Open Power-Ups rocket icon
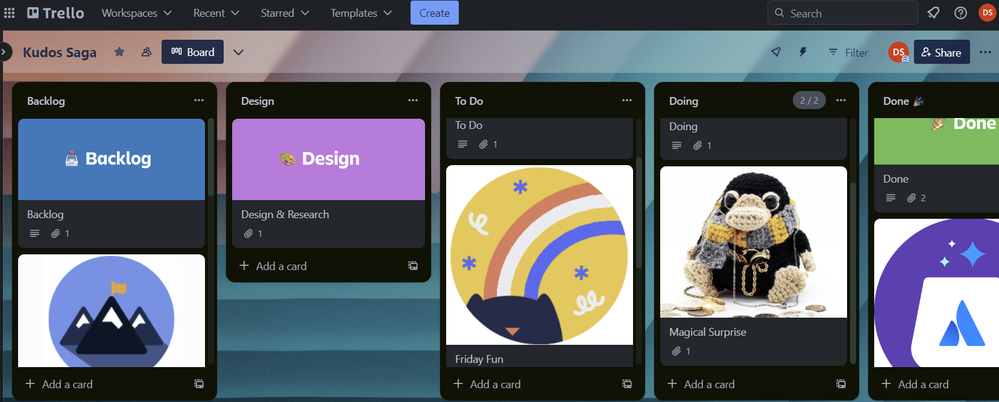 [x=775, y=52]
